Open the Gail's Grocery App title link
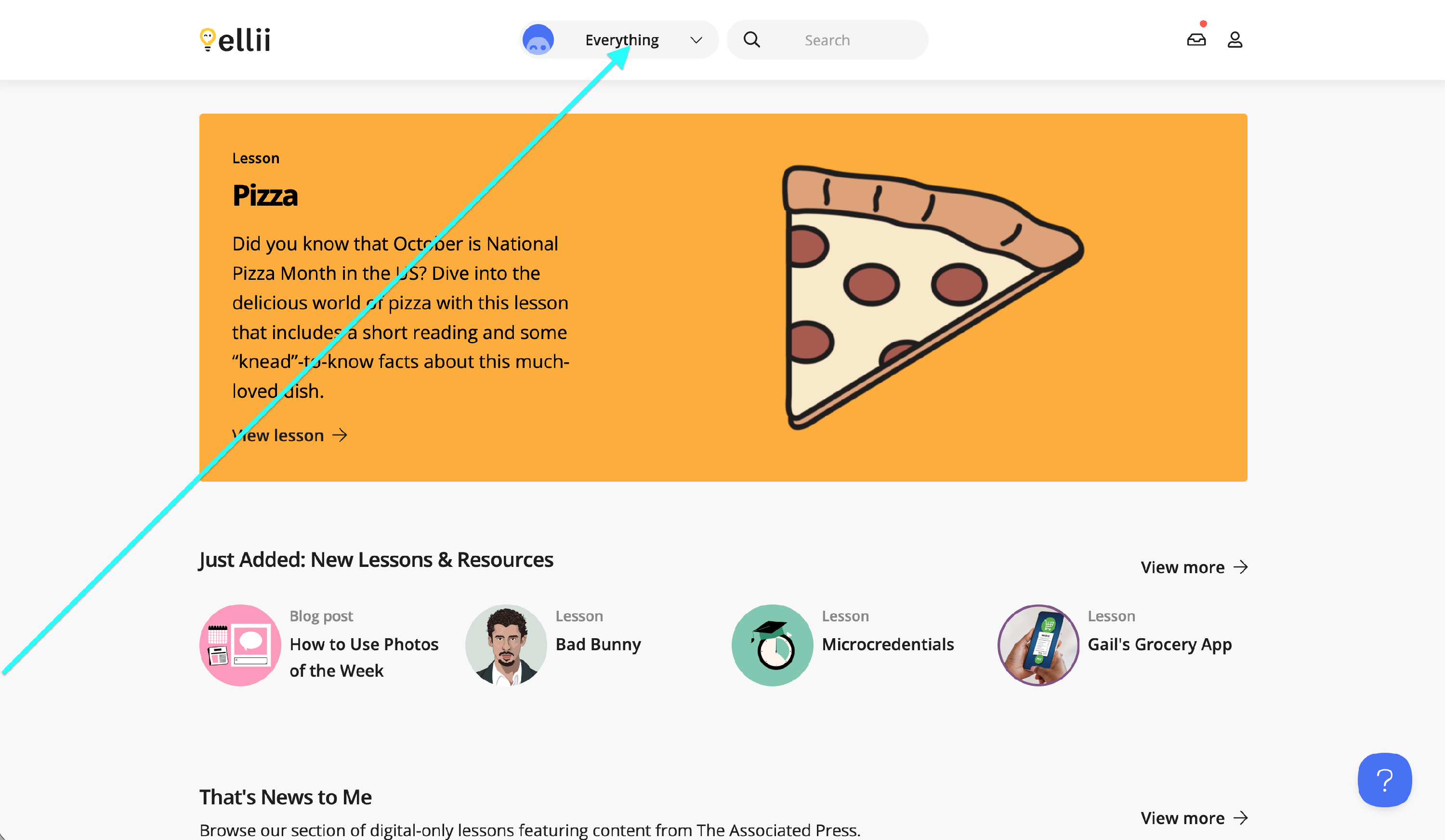Screen dimensions: 1445x840 (x=1159, y=644)
